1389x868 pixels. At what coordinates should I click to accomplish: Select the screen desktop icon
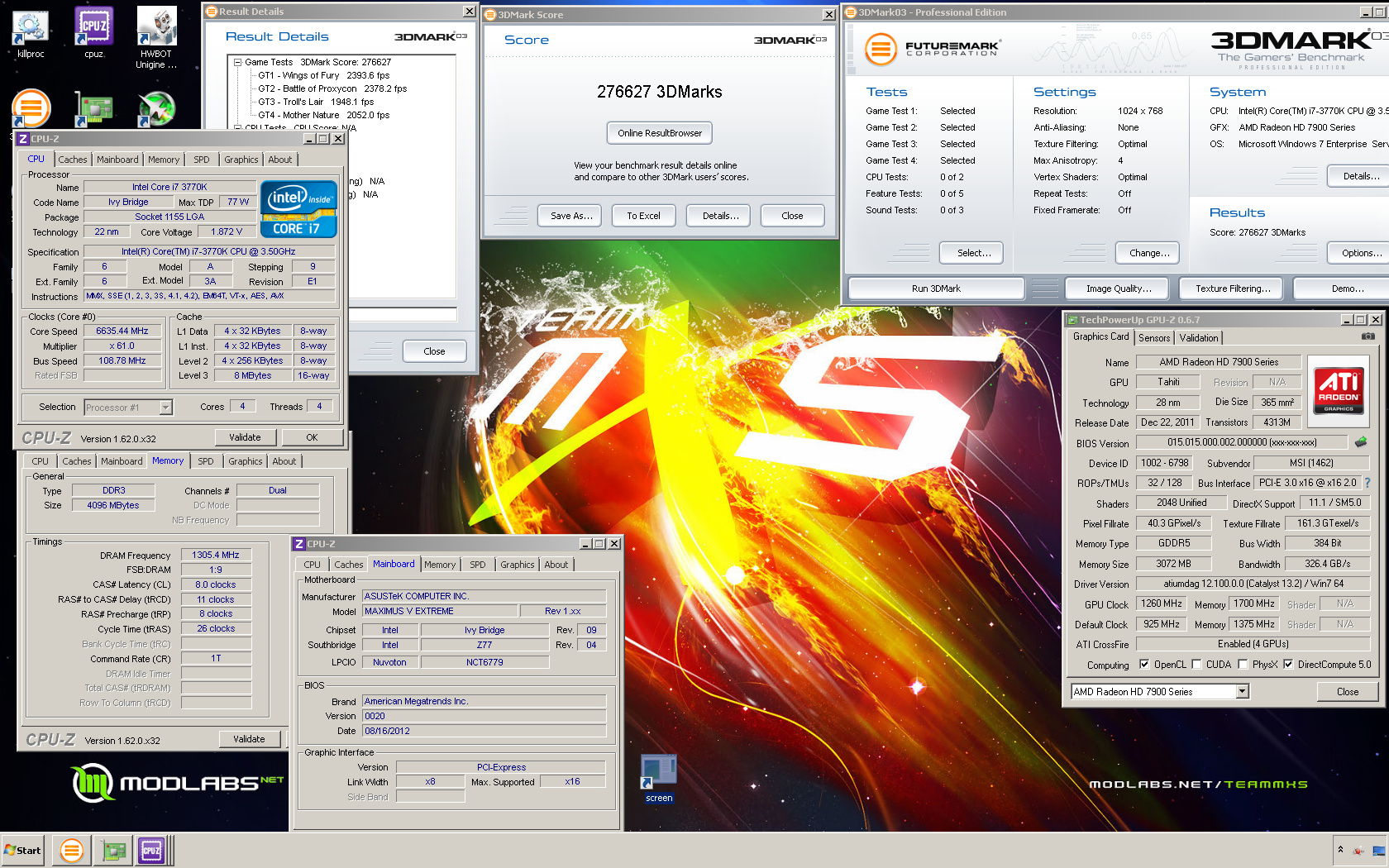[x=659, y=778]
